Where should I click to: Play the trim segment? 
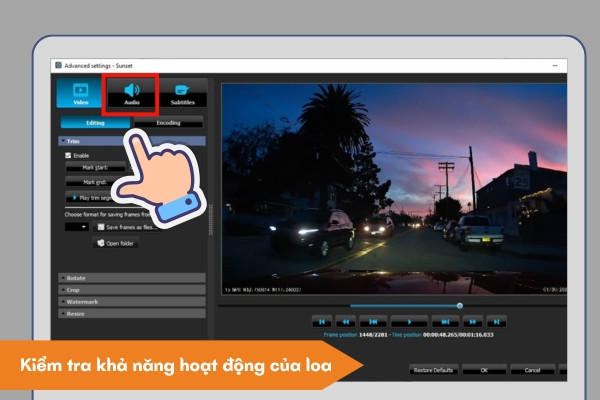(x=94, y=198)
